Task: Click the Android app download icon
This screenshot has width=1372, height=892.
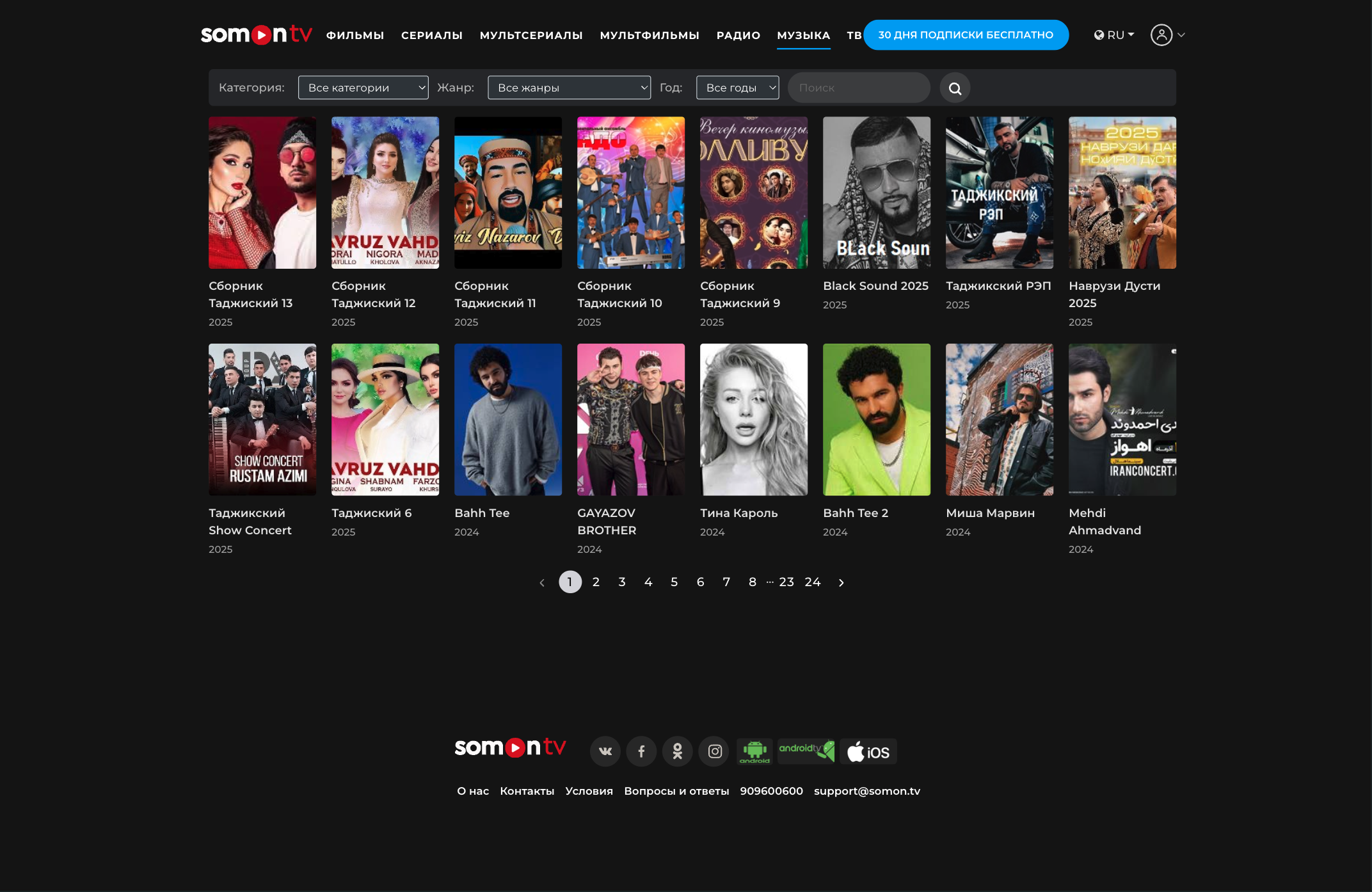Action: 754,751
